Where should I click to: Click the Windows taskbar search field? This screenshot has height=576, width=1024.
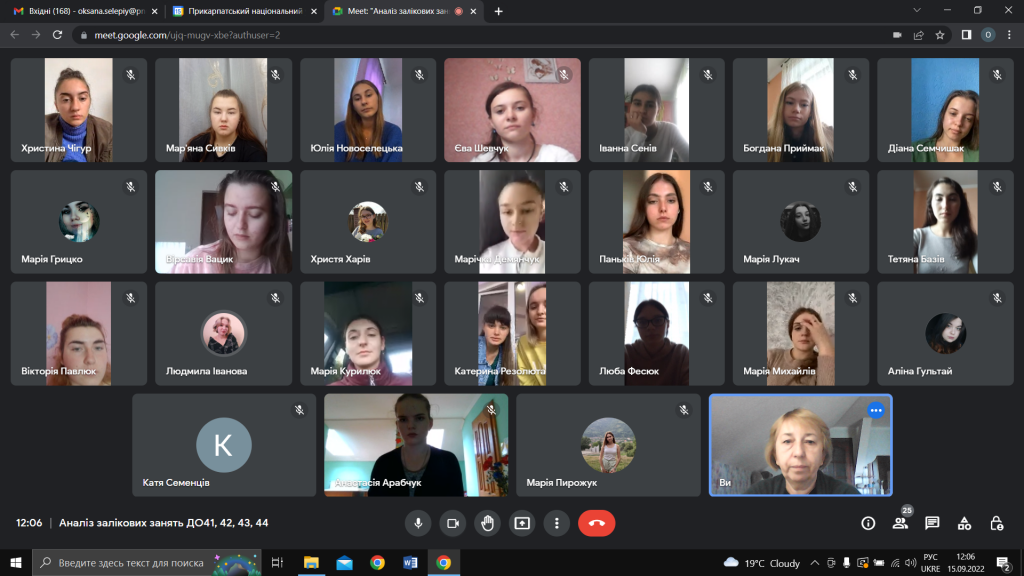[x=145, y=563]
